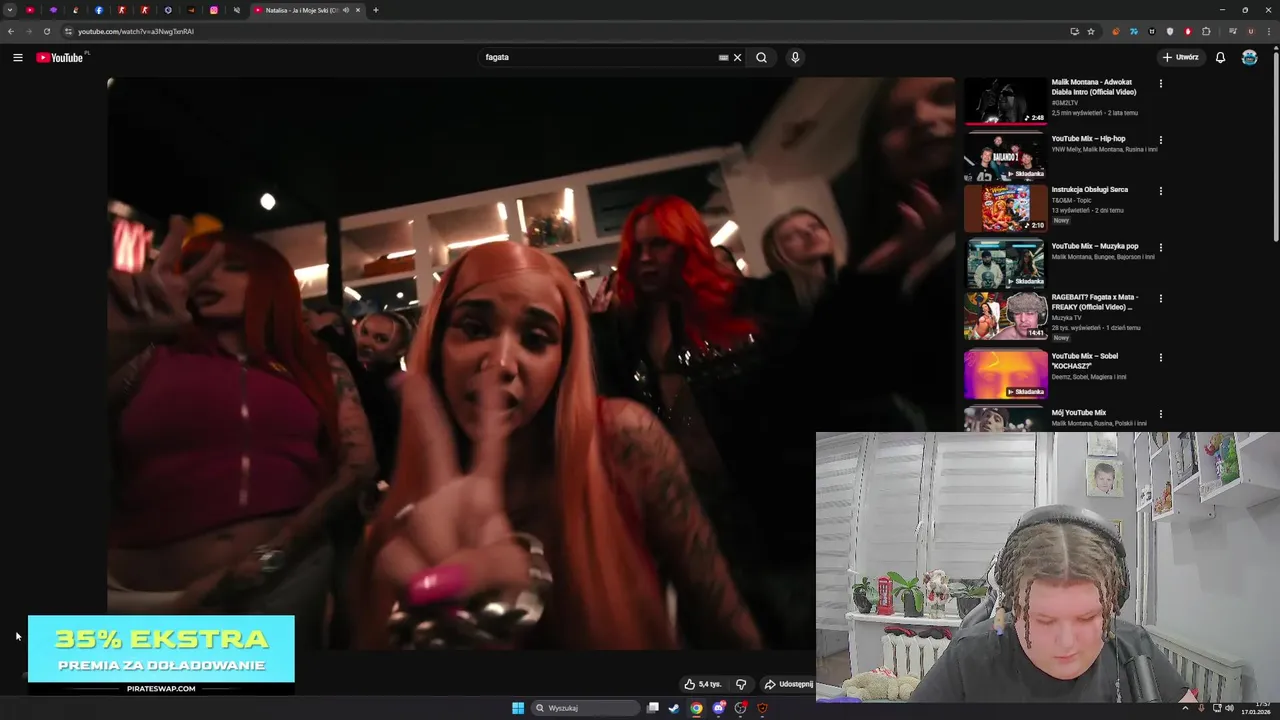Open options for Malik Montana Adwokat Diabła
The width and height of the screenshot is (1280, 720).
coord(1160,84)
